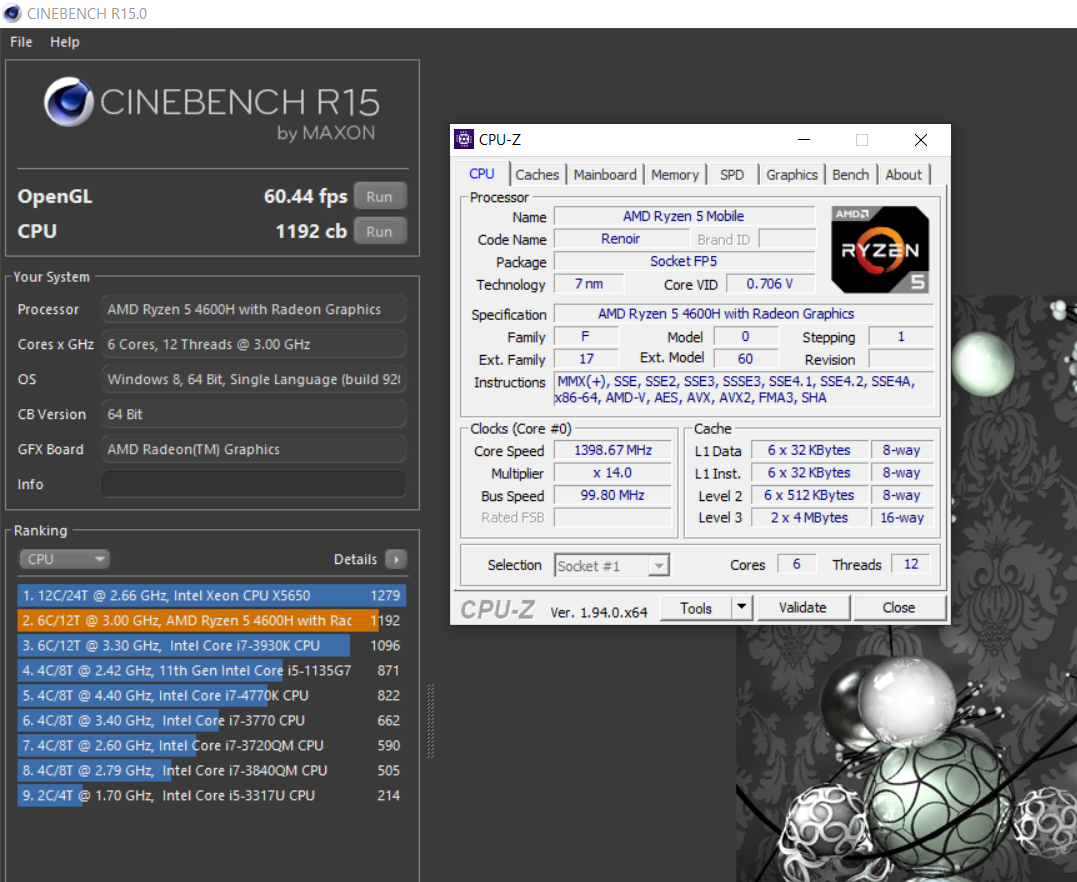The width and height of the screenshot is (1077, 882).
Task: Open the Details arrow in Ranking
Action: [396, 559]
